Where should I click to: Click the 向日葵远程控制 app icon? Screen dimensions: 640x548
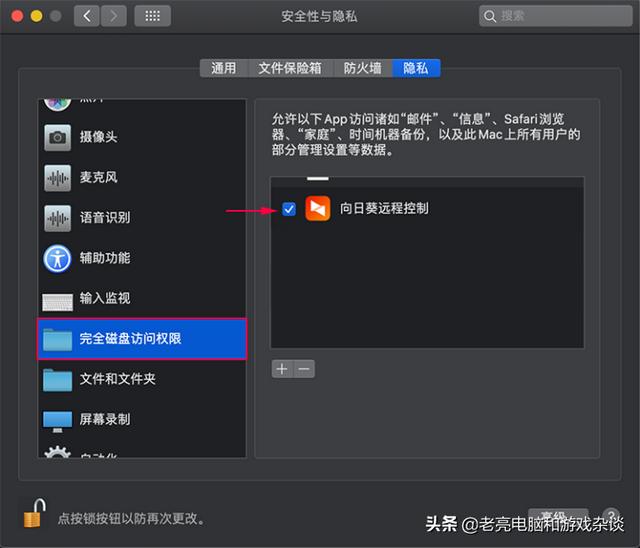pyautogui.click(x=318, y=209)
